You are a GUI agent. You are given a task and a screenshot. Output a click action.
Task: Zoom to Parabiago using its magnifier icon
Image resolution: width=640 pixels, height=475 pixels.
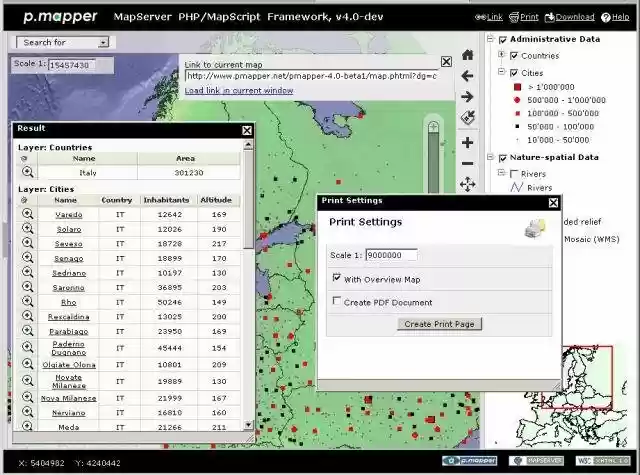[x=27, y=331]
